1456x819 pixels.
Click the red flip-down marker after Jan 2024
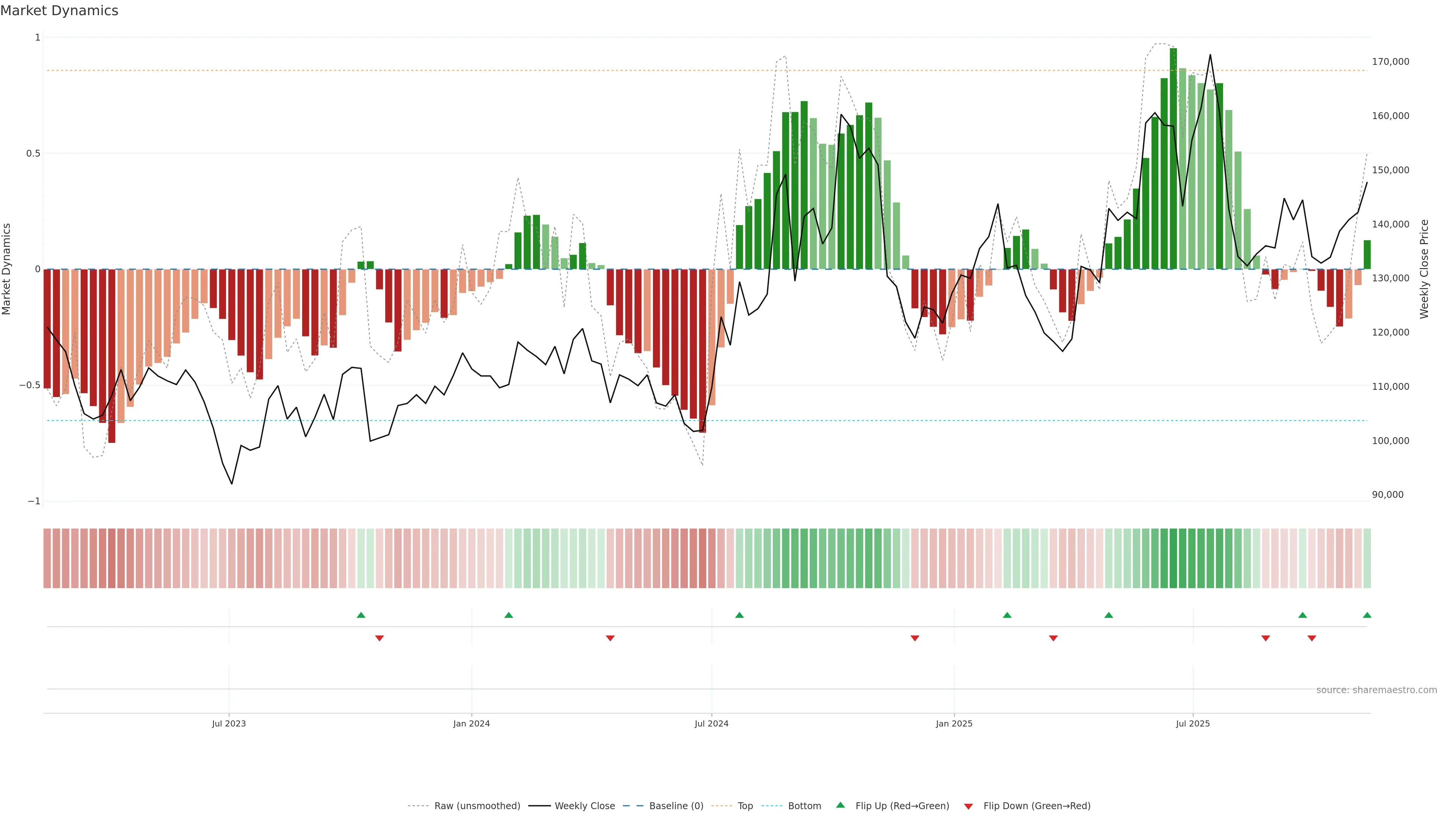[x=610, y=638]
